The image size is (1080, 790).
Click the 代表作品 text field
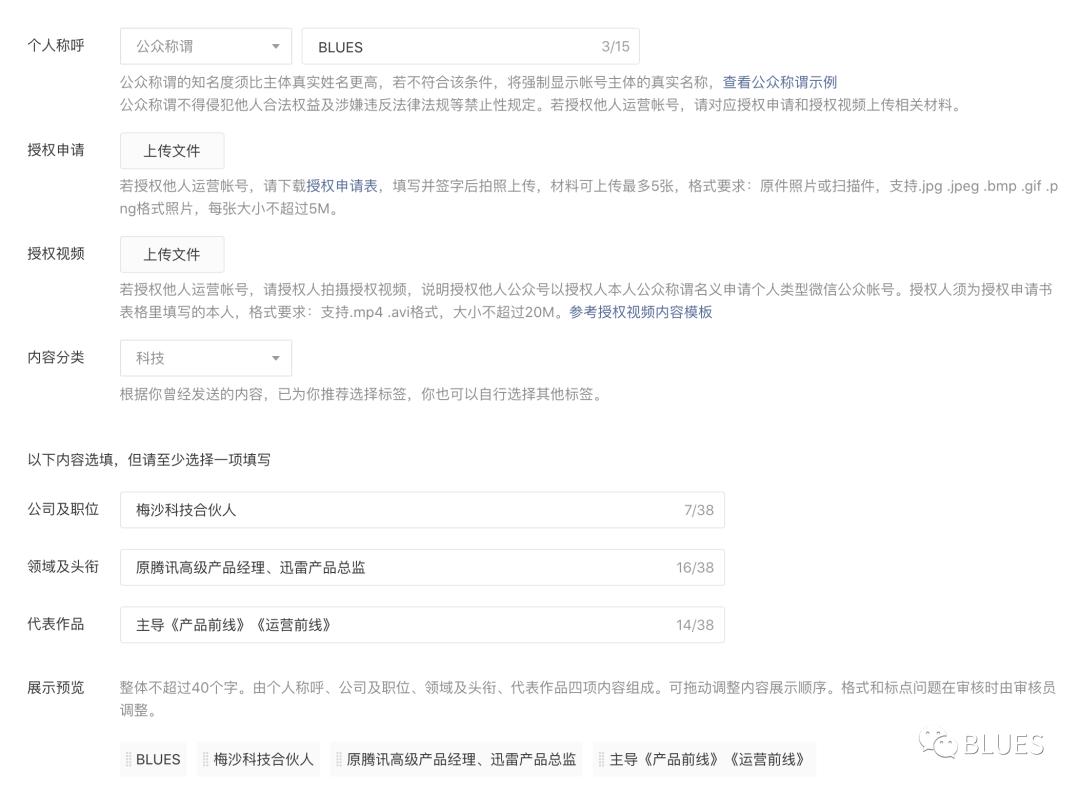[420, 625]
